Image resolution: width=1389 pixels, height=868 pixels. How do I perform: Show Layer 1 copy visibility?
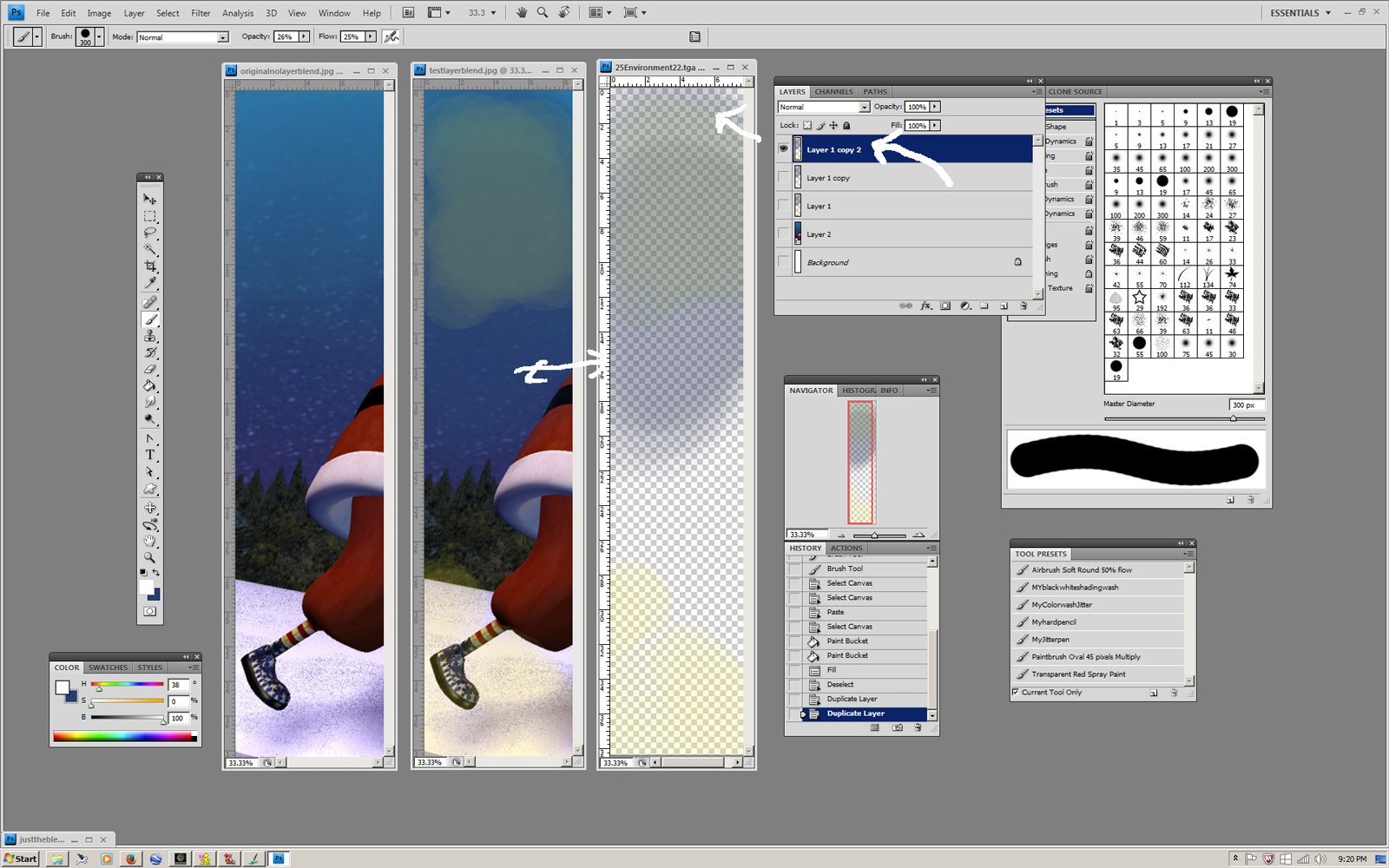[x=783, y=177]
